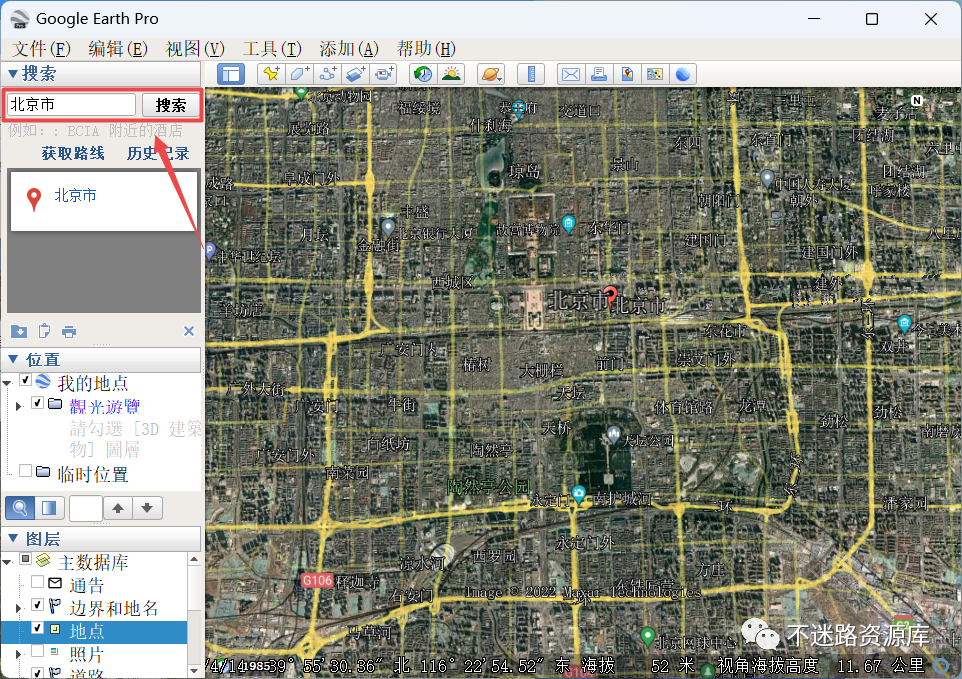
Task: Open the 帮助(H) menu
Action: (426, 48)
